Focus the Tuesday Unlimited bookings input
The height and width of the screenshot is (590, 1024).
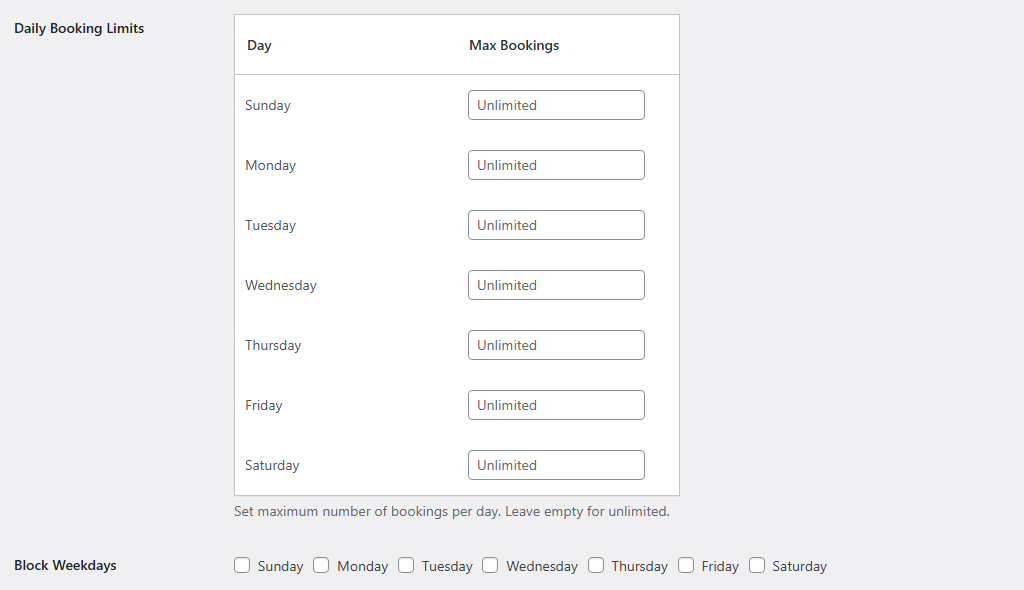[x=556, y=224]
